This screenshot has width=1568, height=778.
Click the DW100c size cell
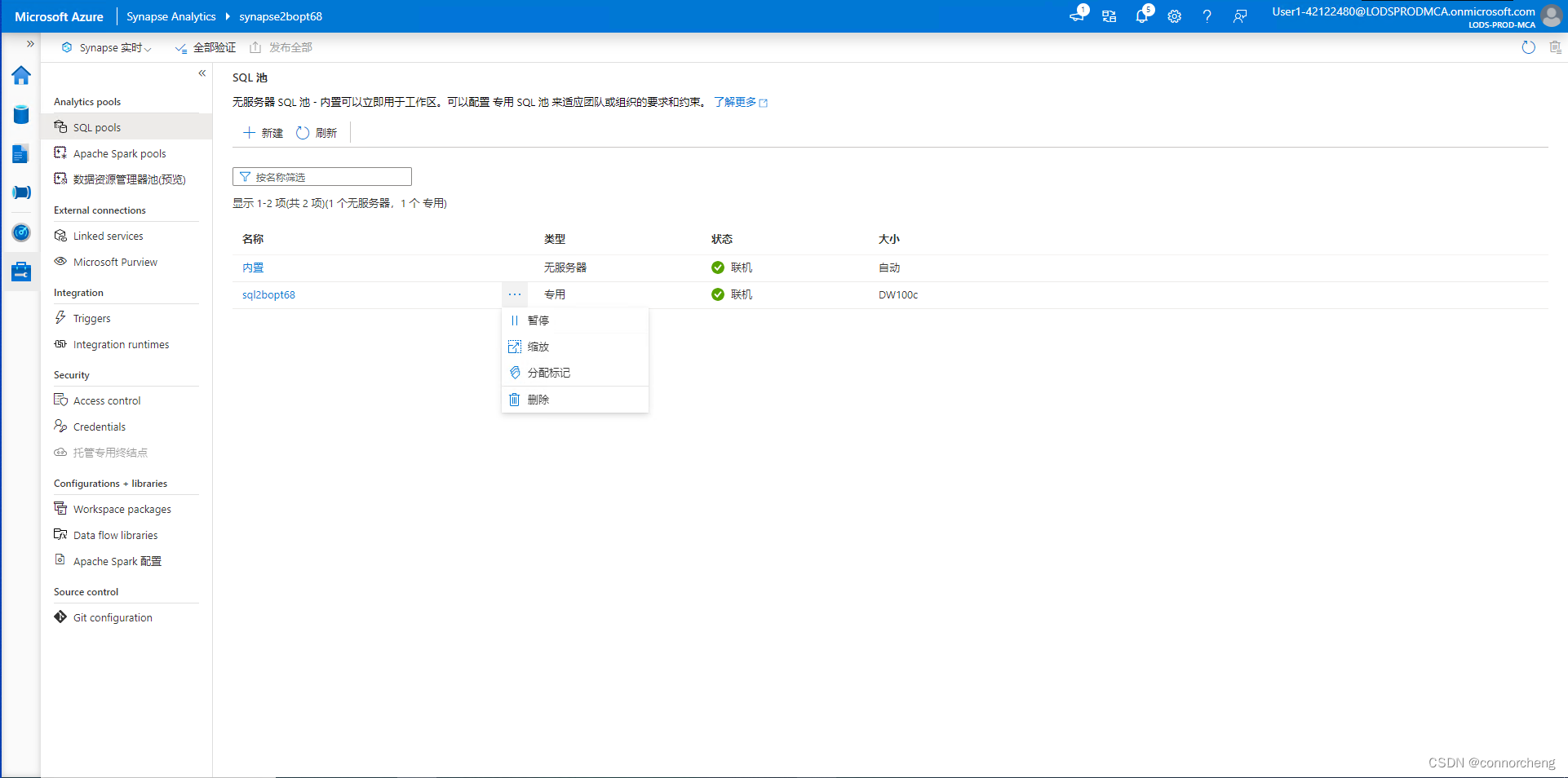point(898,294)
